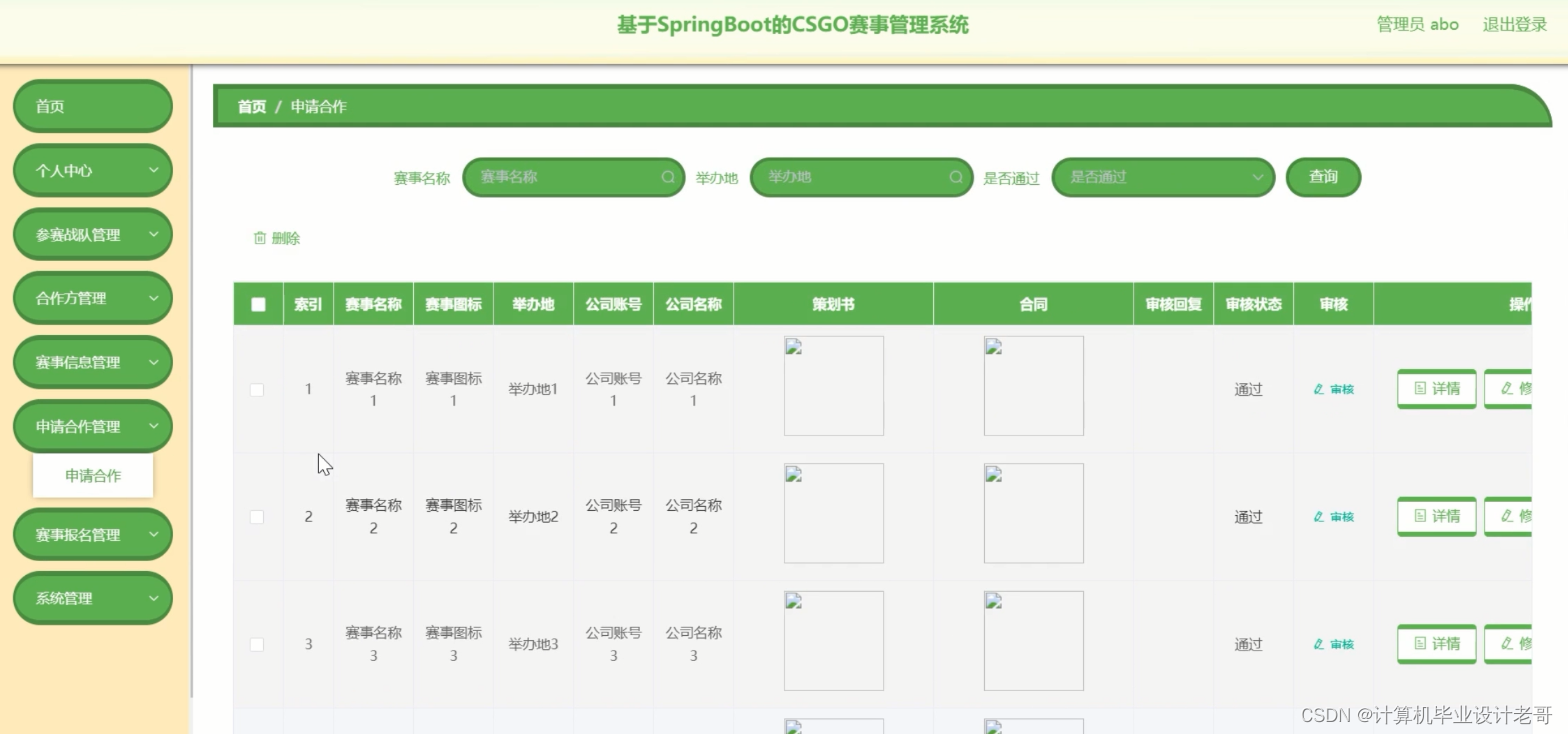1568x734 pixels.
Task: Expand the 合作方管理 sidebar menu
Action: coord(92,298)
